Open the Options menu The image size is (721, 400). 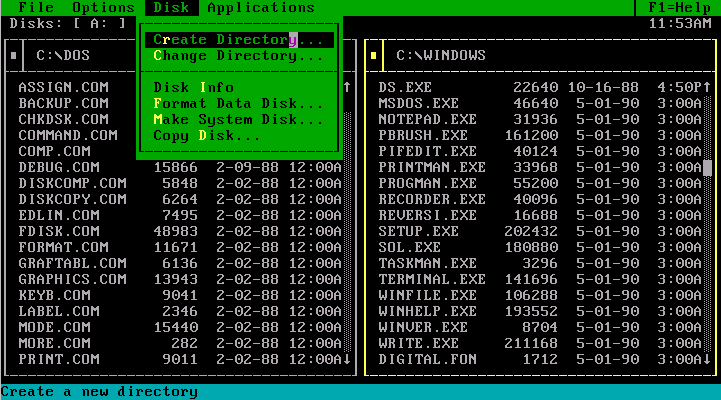pyautogui.click(x=103, y=7)
